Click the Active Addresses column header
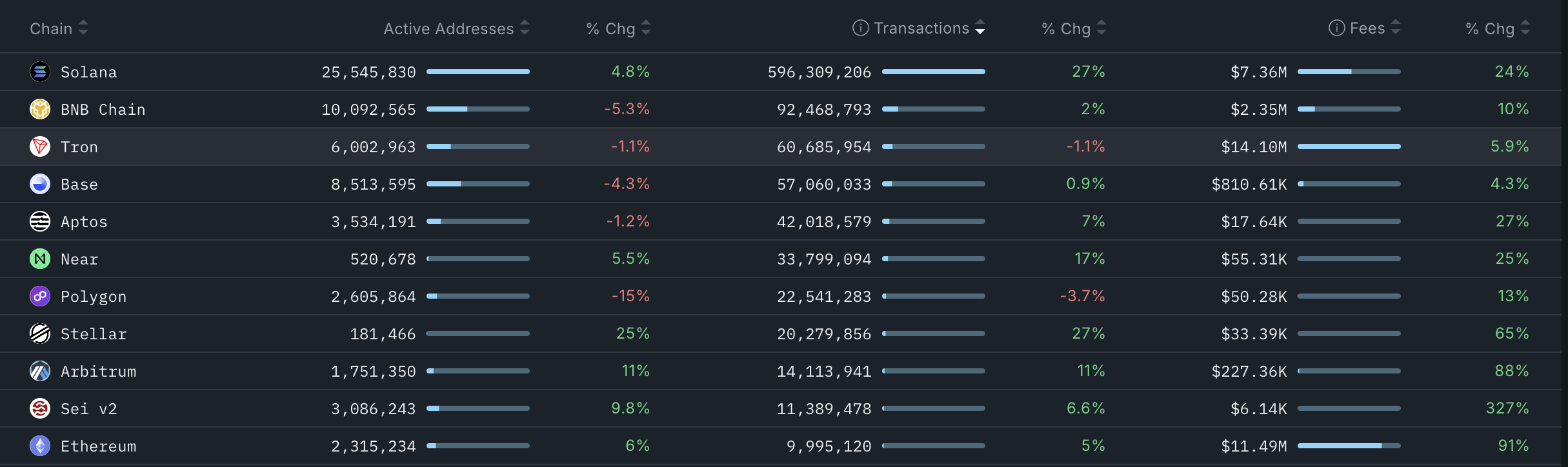Image resolution: width=1568 pixels, height=467 pixels. pyautogui.click(x=448, y=28)
